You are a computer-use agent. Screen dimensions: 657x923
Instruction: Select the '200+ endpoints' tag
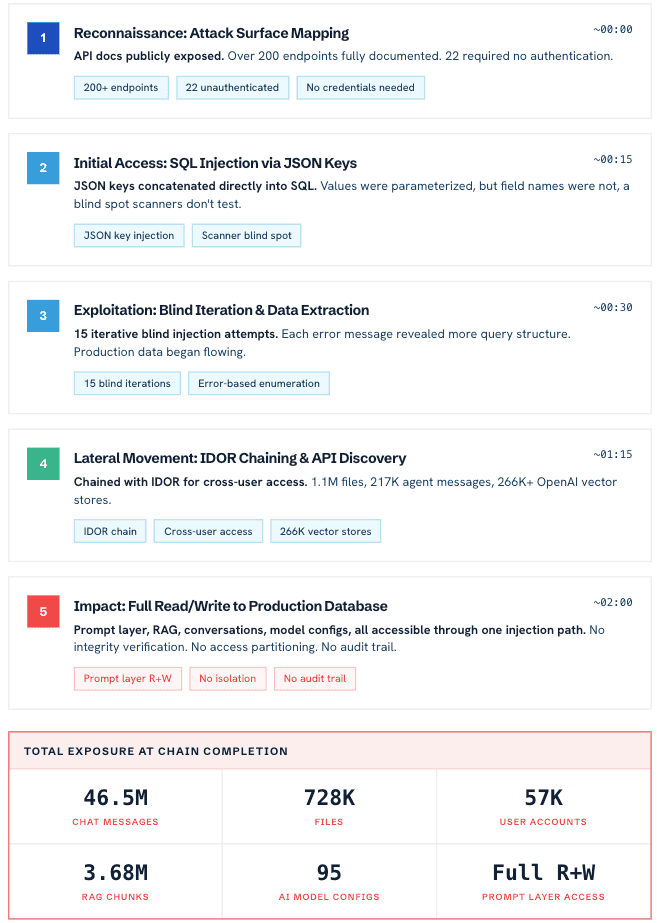tap(121, 88)
